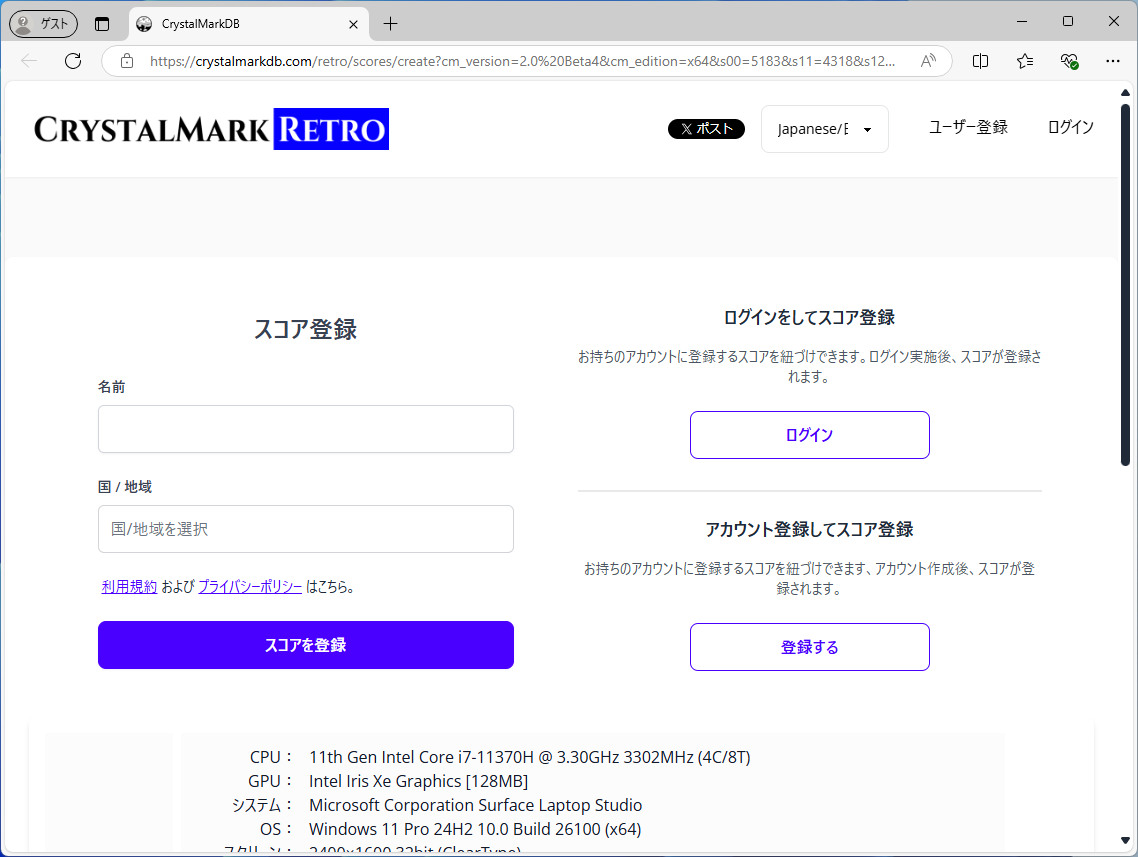Open browser settings via the ellipsis icon
The height and width of the screenshot is (857, 1138).
(x=1112, y=61)
